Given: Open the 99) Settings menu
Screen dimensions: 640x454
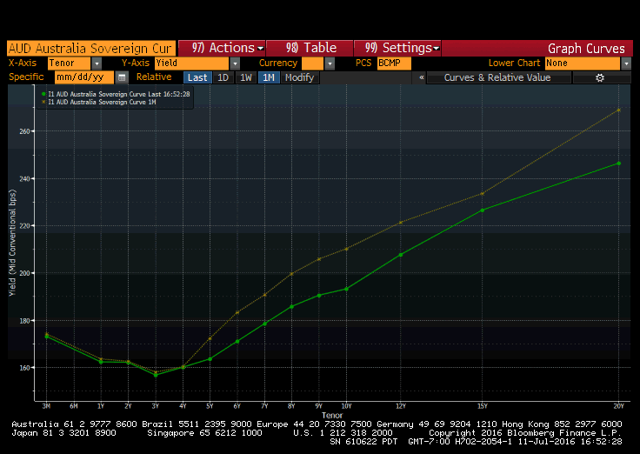Looking at the screenshot, I should tap(398, 48).
